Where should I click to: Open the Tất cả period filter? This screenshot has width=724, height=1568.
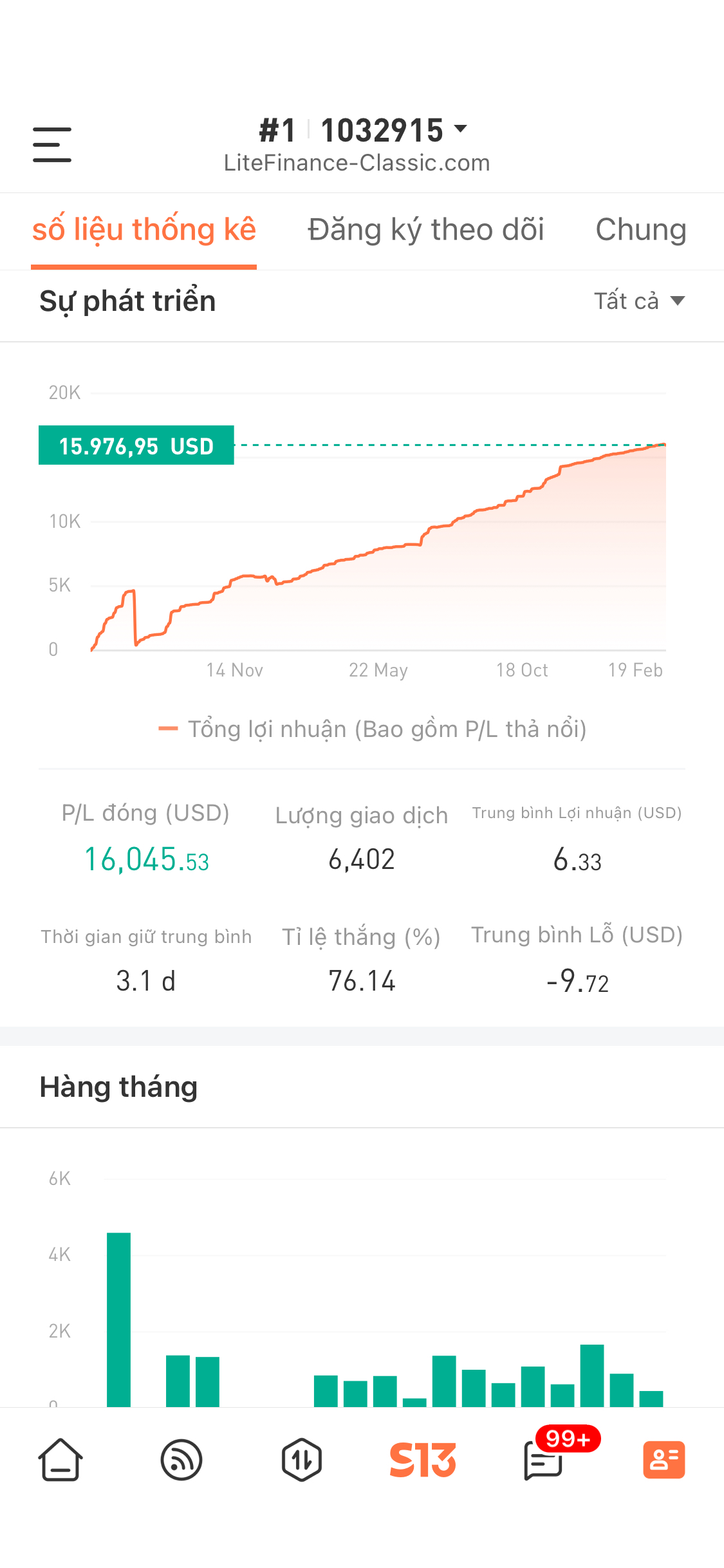(639, 301)
